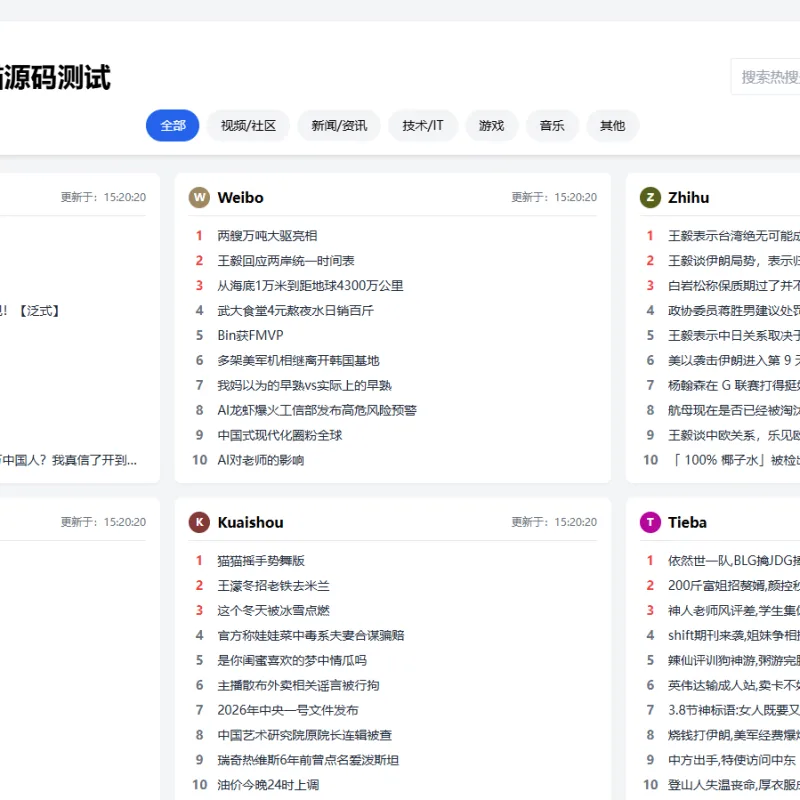
Task: Click the Kuaishou card title text
Action: [x=251, y=522]
